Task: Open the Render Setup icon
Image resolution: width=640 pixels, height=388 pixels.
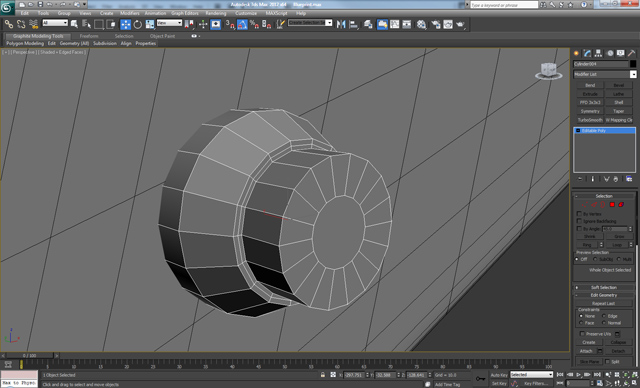Action: point(436,24)
